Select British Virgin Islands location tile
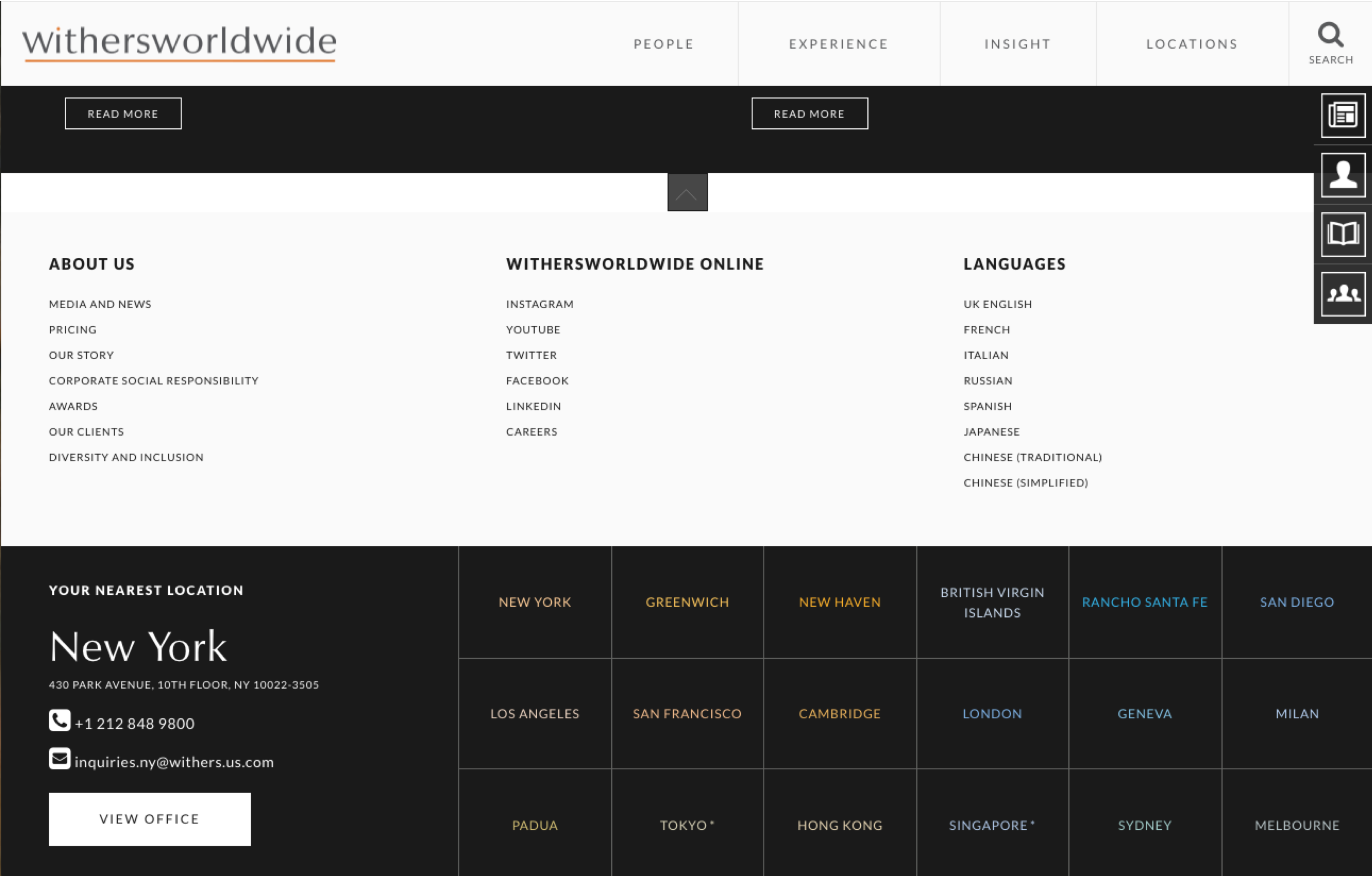Screen dimensions: 1372x876 (x=992, y=603)
